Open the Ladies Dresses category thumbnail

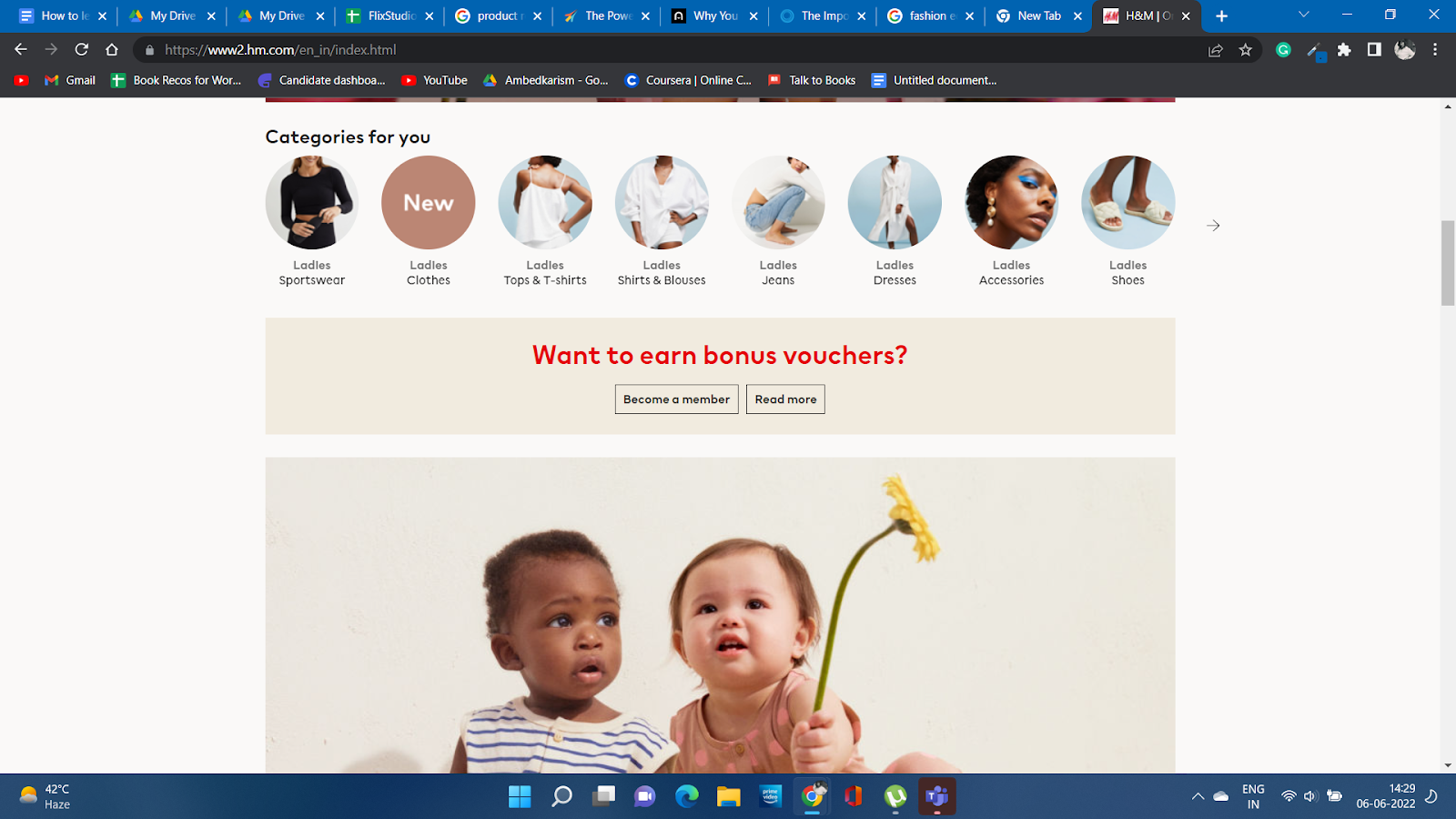coord(895,202)
